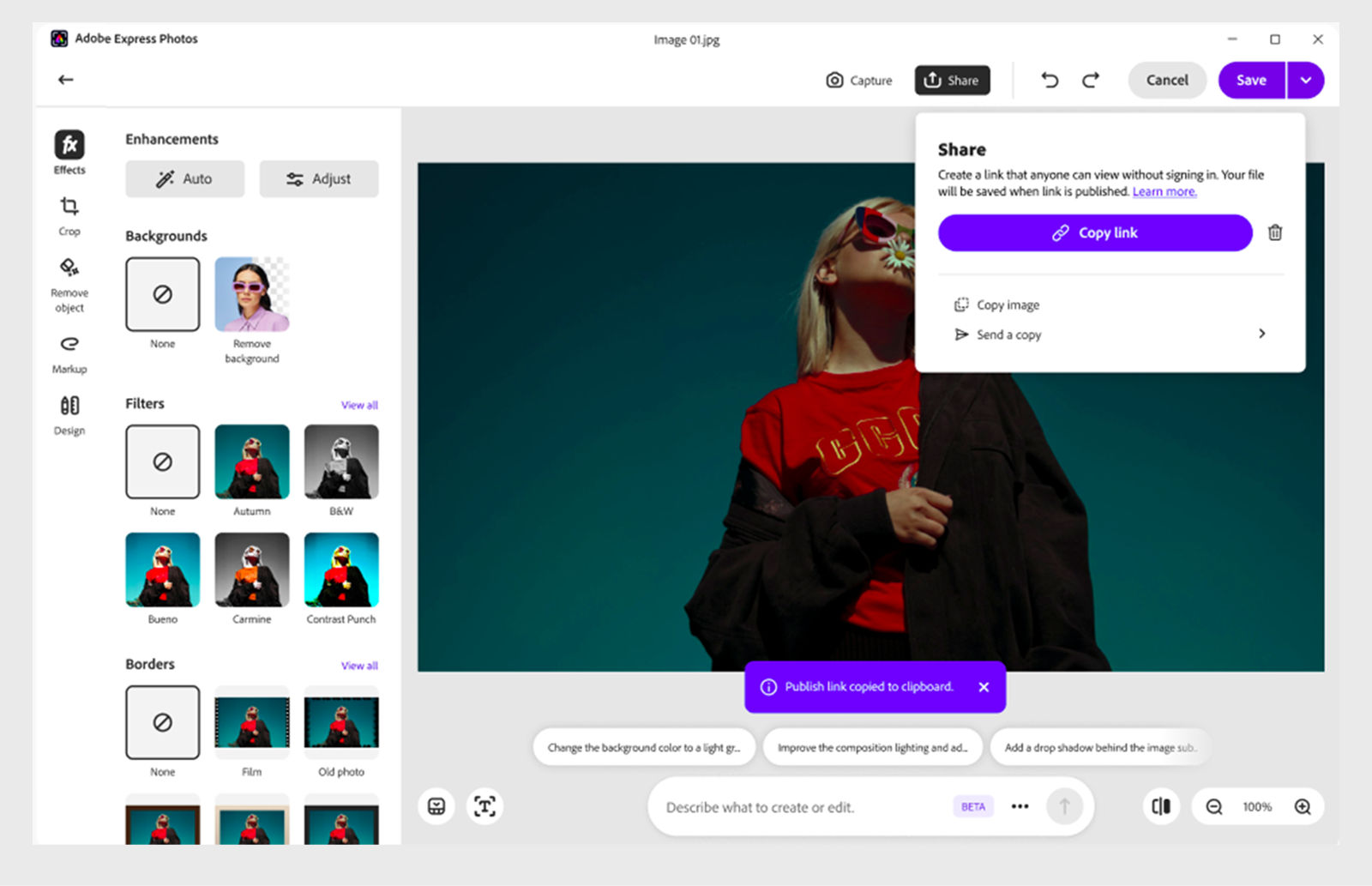Click the text recognition icon
Image resolution: width=1372 pixels, height=886 pixels.
(484, 806)
